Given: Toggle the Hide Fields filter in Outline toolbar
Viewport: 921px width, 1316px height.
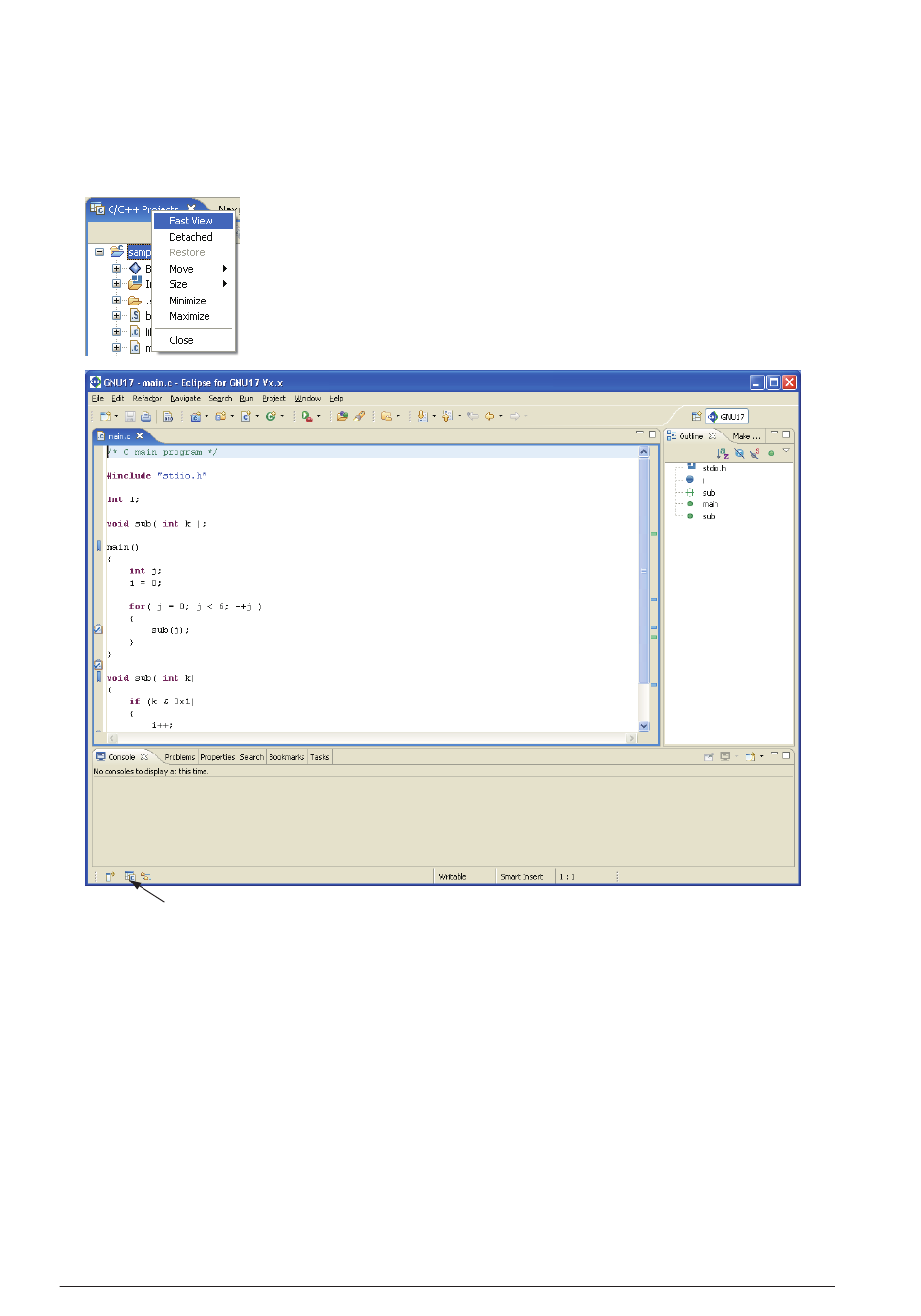Looking at the screenshot, I should point(739,453).
